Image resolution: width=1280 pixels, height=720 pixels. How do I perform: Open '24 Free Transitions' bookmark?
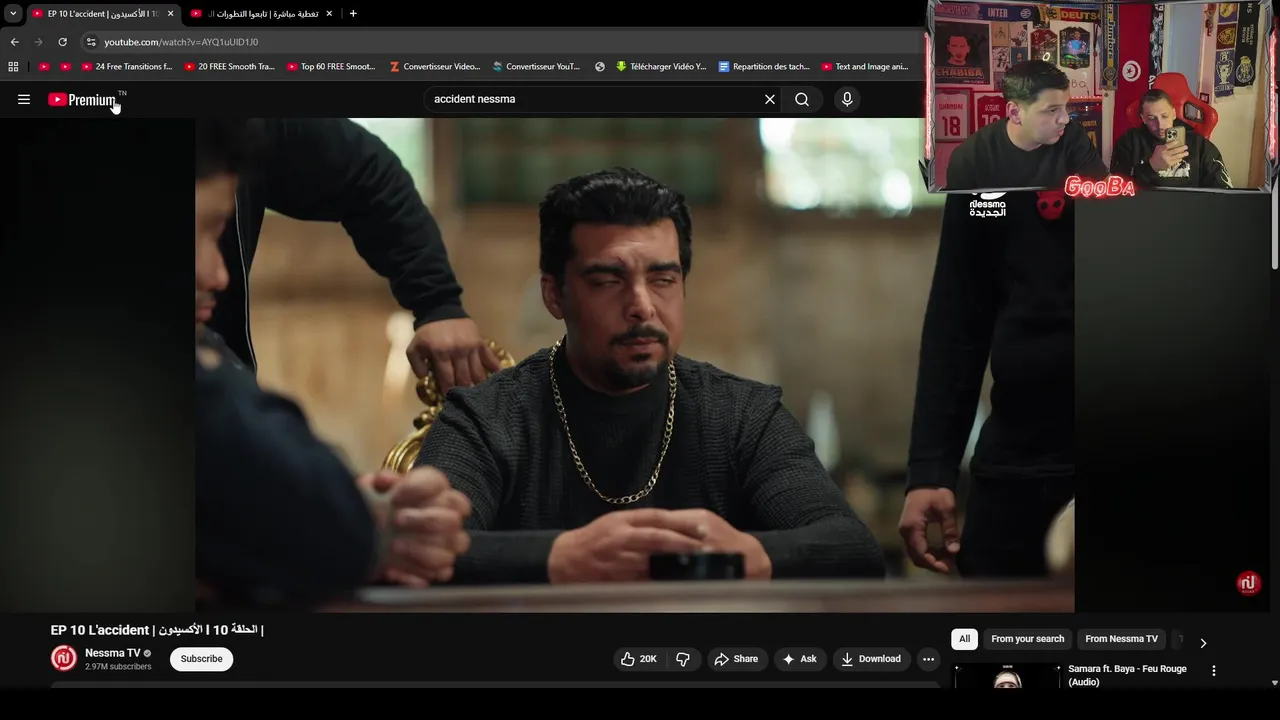127,67
